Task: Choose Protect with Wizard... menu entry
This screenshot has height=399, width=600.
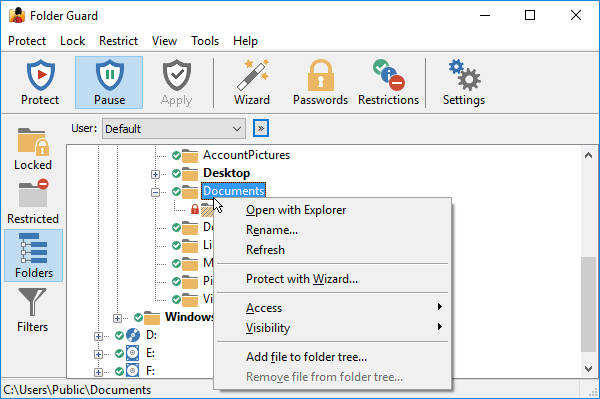Action: [x=332, y=279]
